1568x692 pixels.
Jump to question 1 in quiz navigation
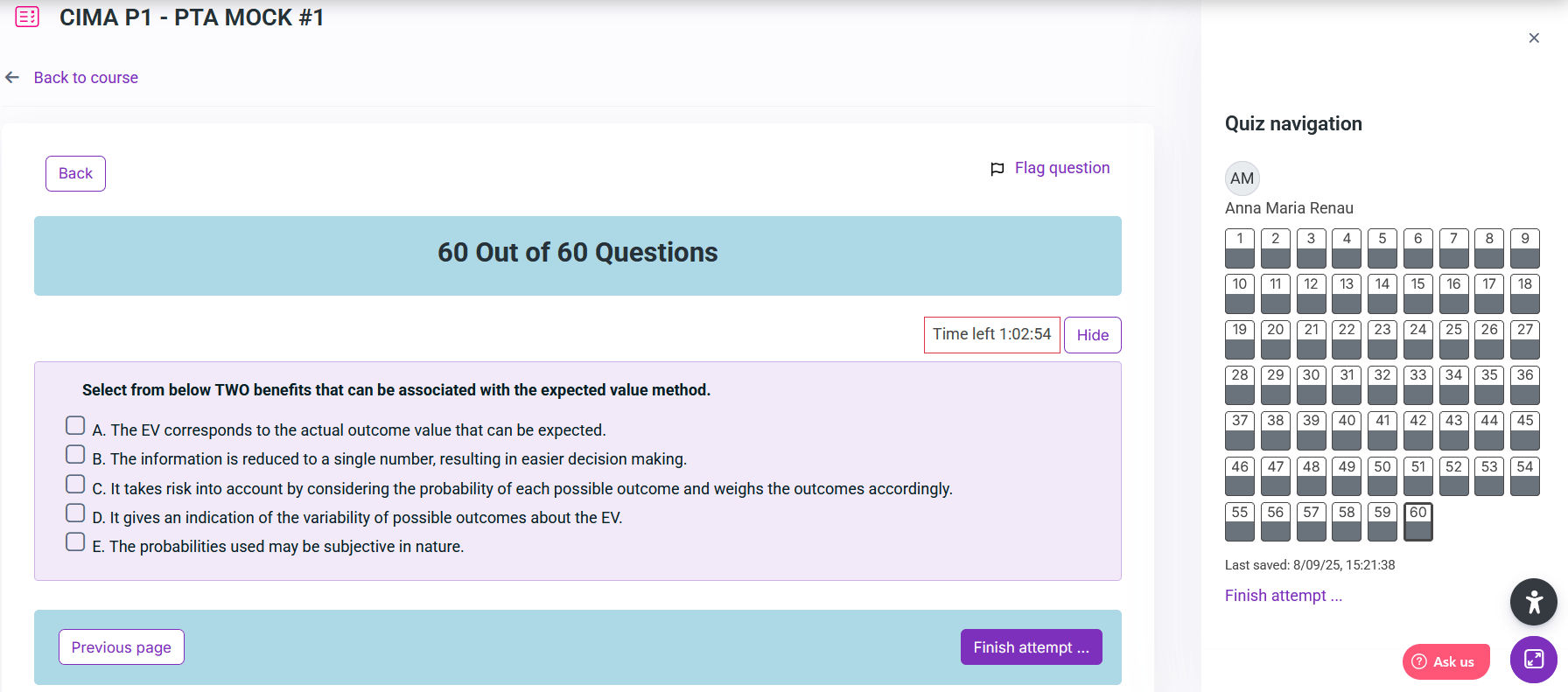(1239, 248)
